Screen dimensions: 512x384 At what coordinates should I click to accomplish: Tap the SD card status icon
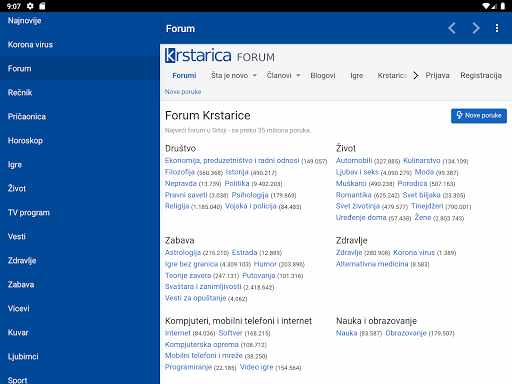coord(42,6)
